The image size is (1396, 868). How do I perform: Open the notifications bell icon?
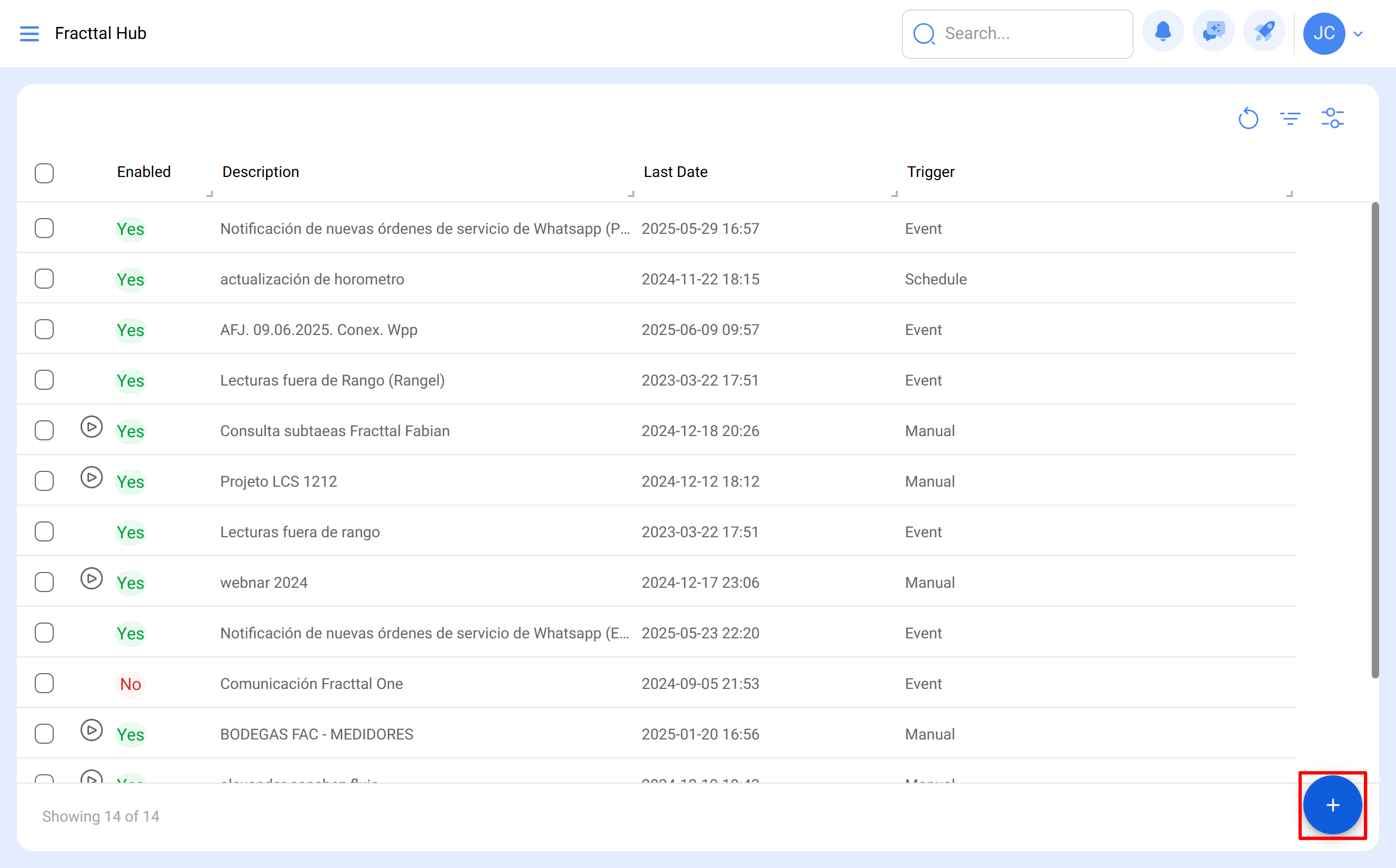(1163, 33)
